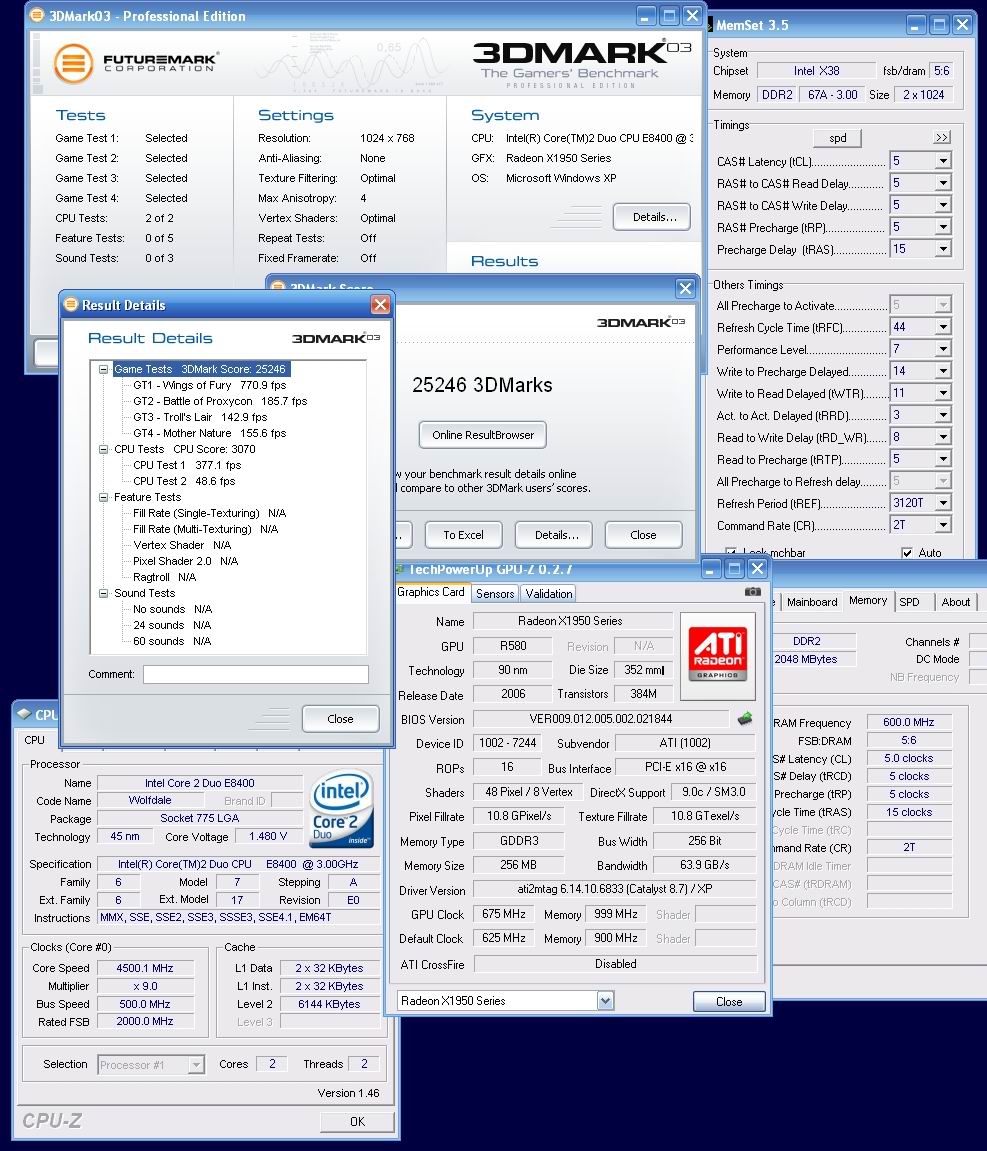This screenshot has width=987, height=1151.
Task: Click Details... button in 3DMark Score dialog
Action: pyautogui.click(x=556, y=535)
